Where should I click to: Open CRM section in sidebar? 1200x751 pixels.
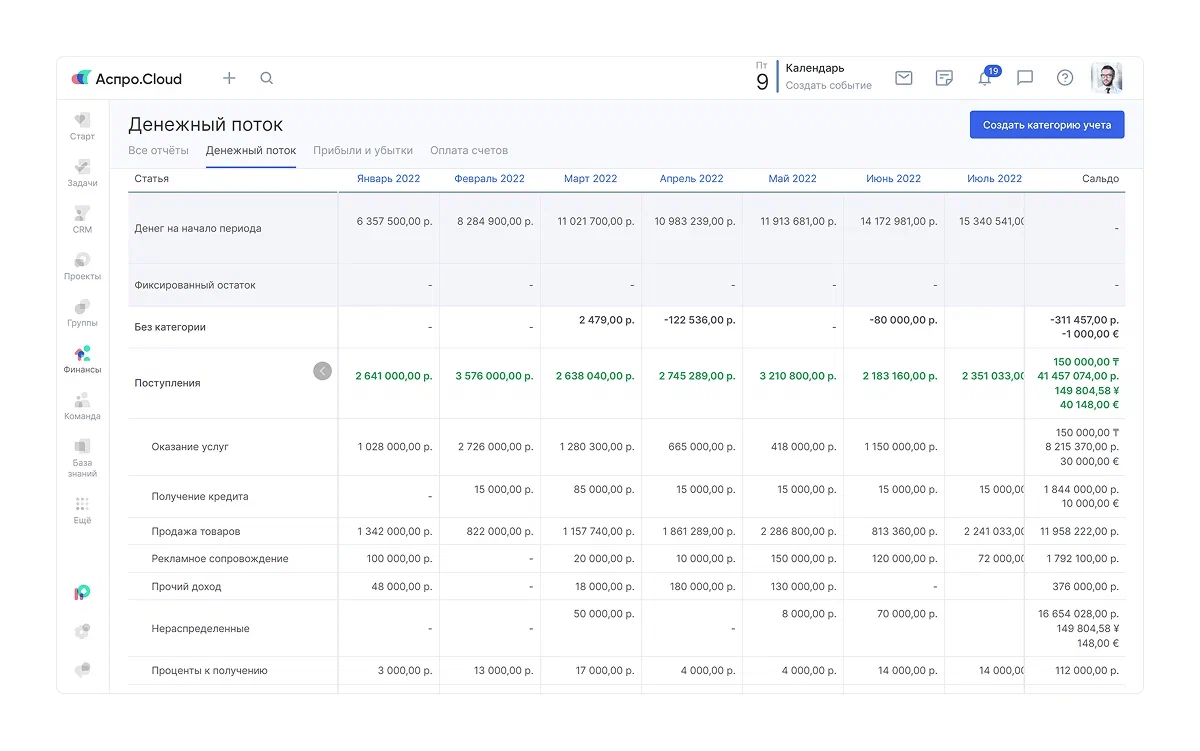click(82, 219)
